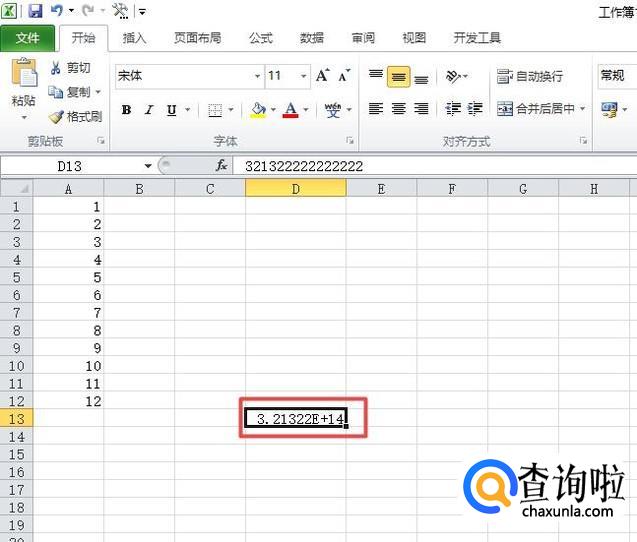Open the borders dropdown arrow
This screenshot has width=637, height=542.
tap(231, 109)
